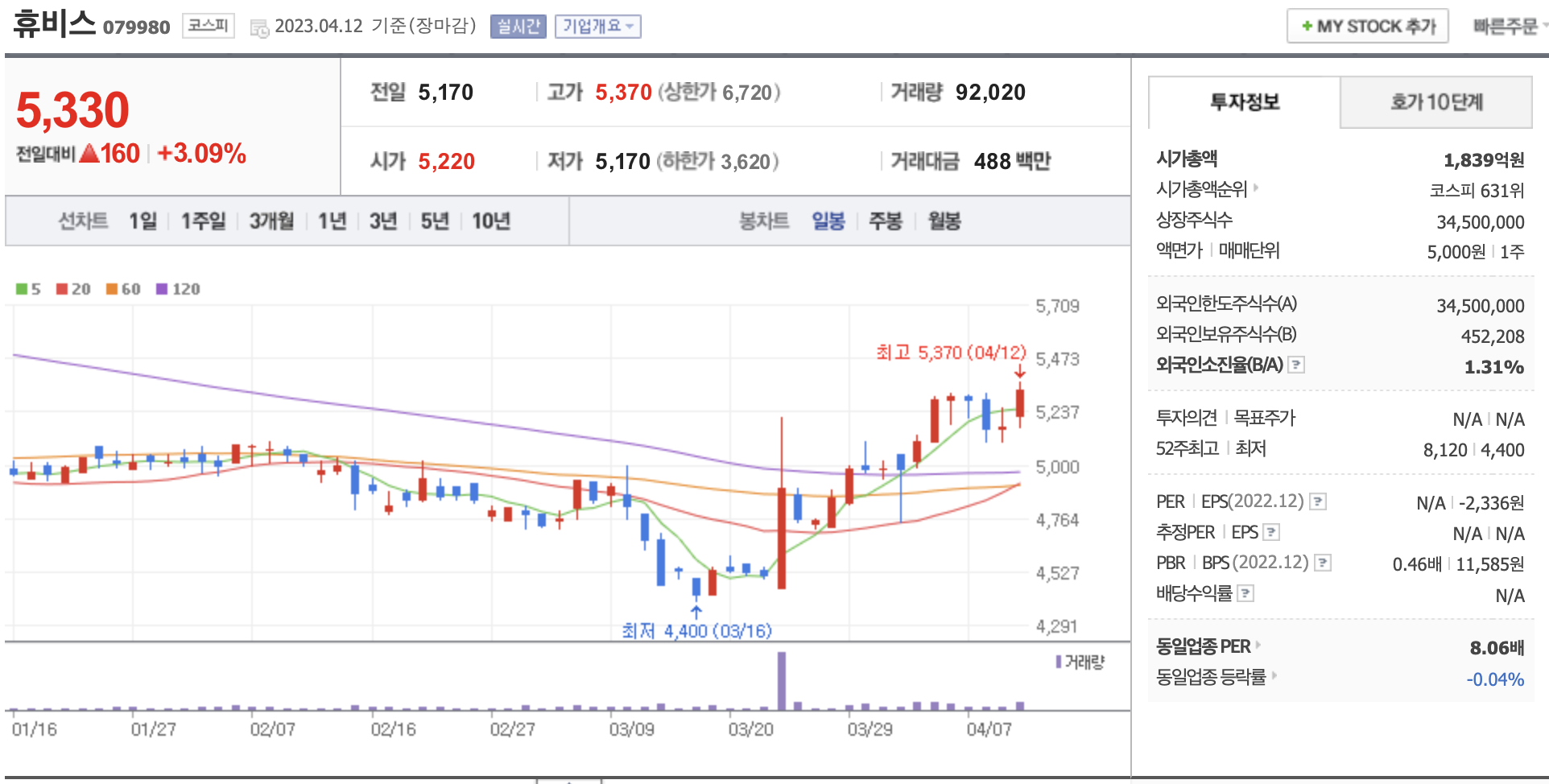This screenshot has width=1549, height=784.
Task: Switch to the 투자정보 tab
Action: click(1244, 102)
